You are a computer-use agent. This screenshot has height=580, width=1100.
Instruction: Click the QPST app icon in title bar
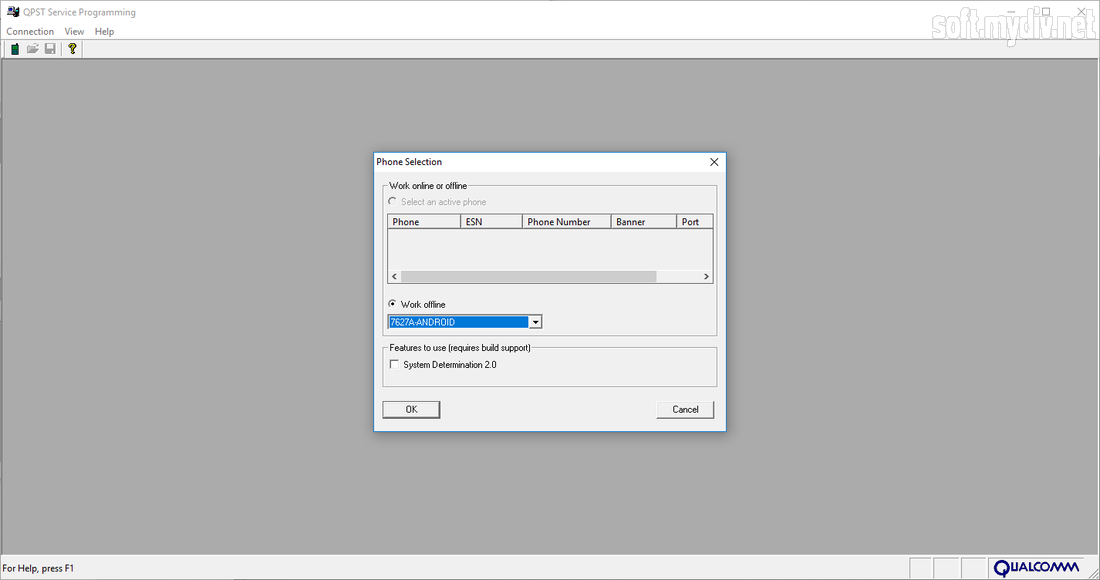(x=13, y=12)
